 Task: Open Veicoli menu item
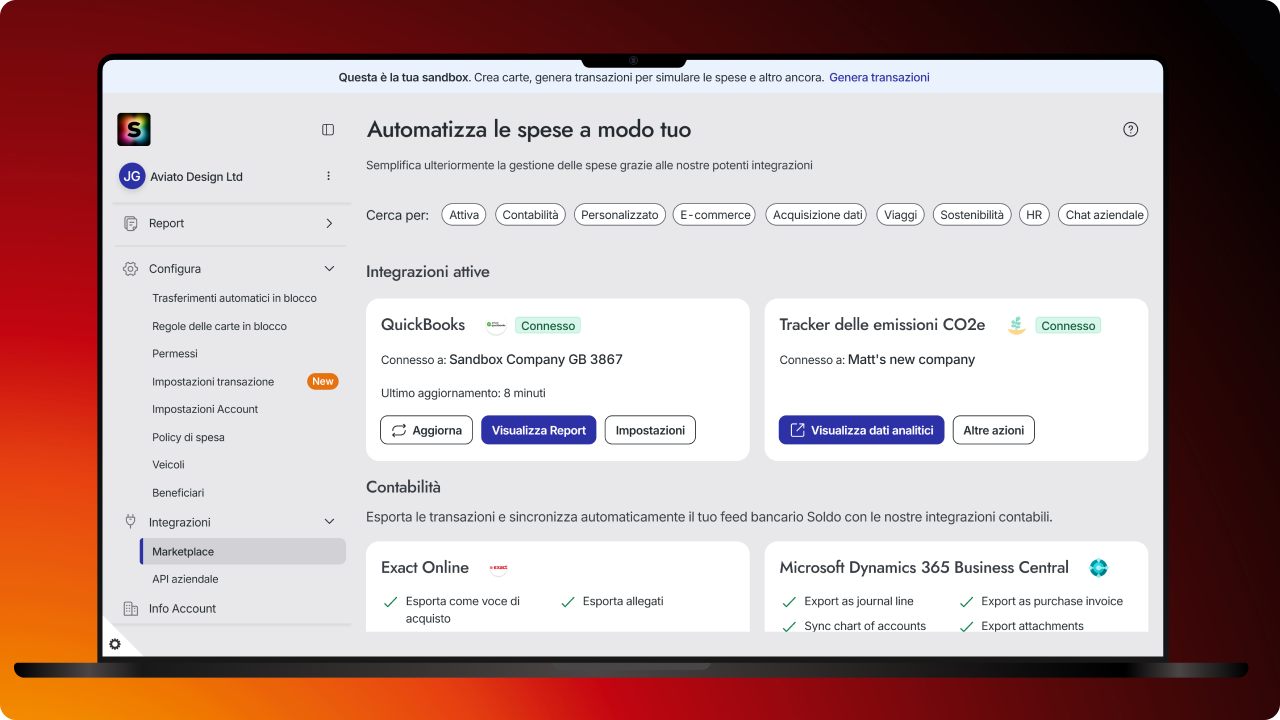[x=168, y=464]
